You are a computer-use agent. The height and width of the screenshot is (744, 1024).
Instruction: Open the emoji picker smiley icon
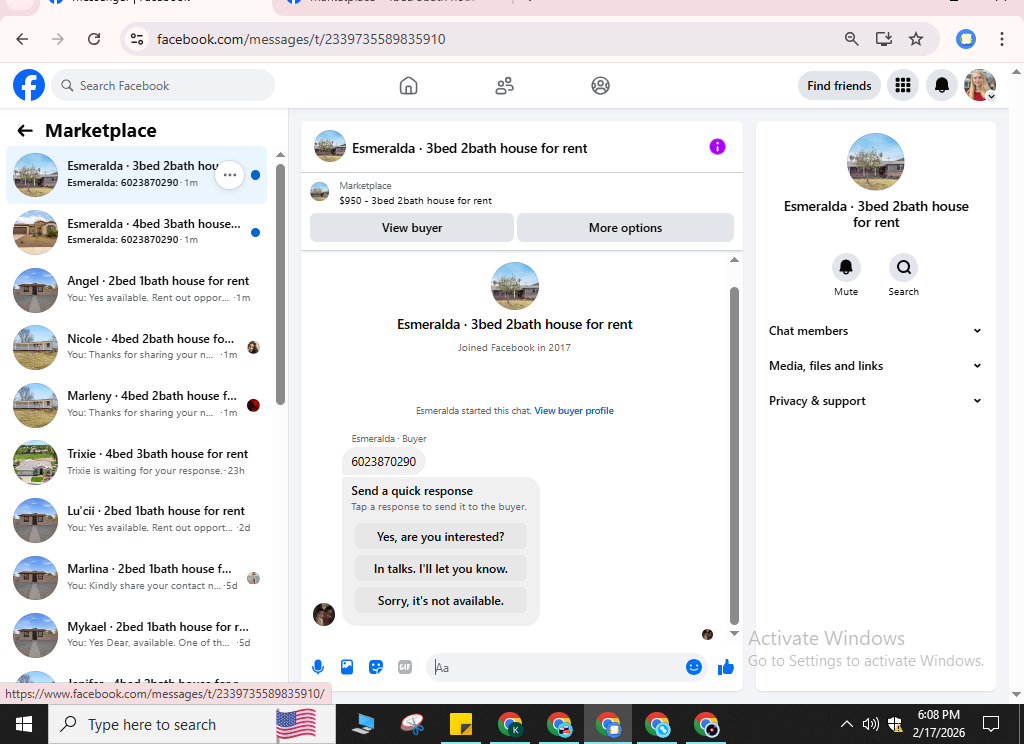[x=694, y=667]
